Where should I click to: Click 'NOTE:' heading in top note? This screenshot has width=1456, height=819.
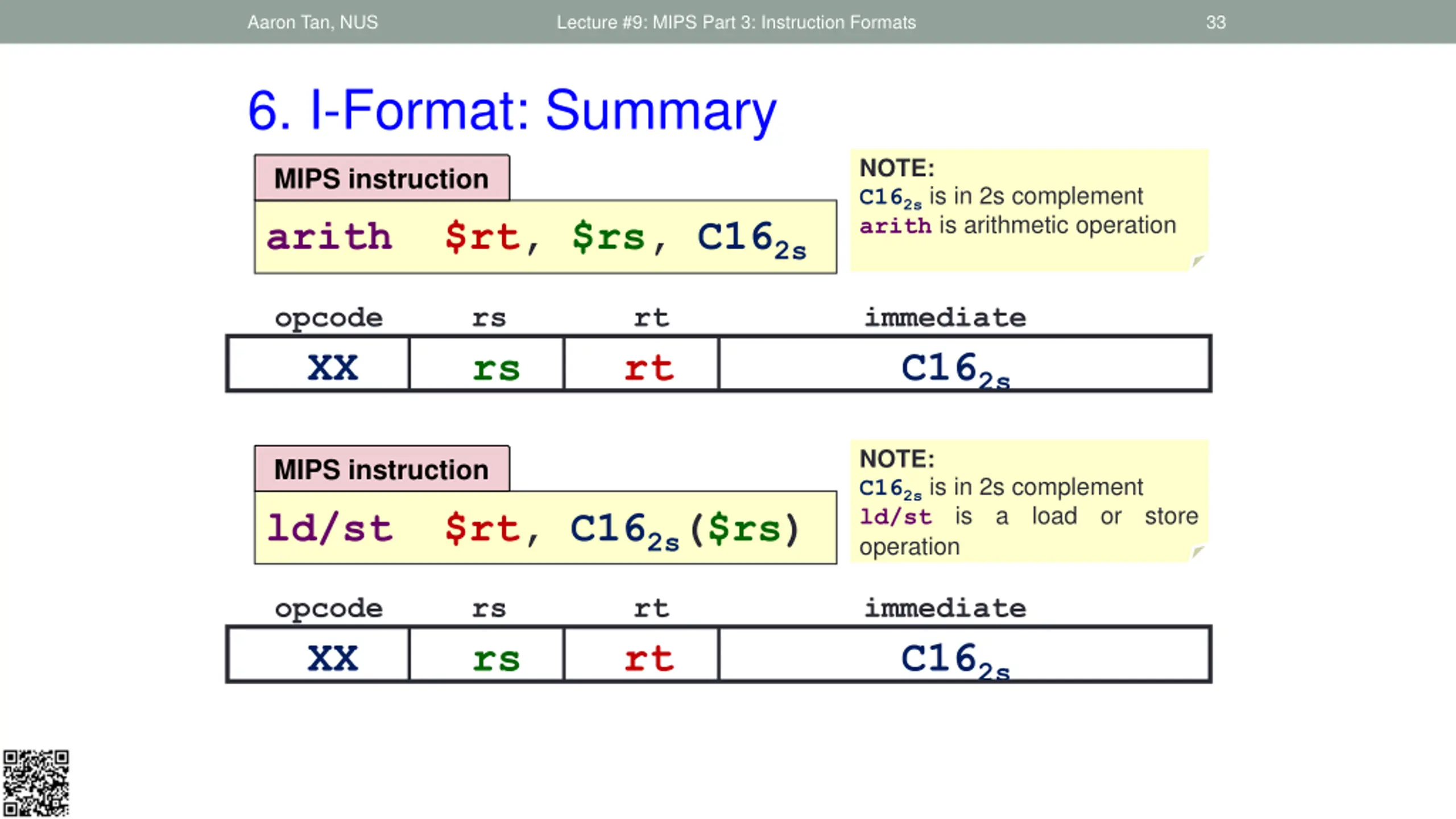pyautogui.click(x=897, y=168)
